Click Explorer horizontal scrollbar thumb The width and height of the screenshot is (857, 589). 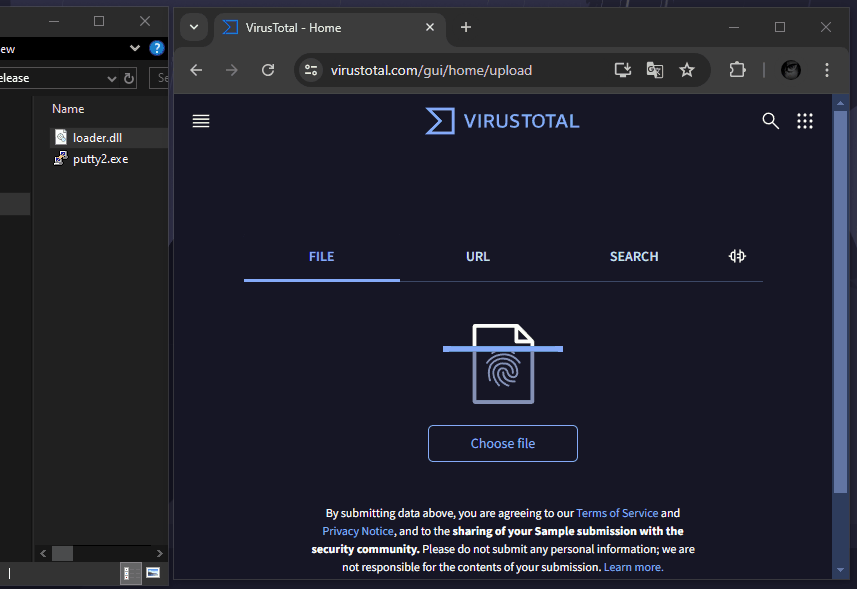(62, 553)
